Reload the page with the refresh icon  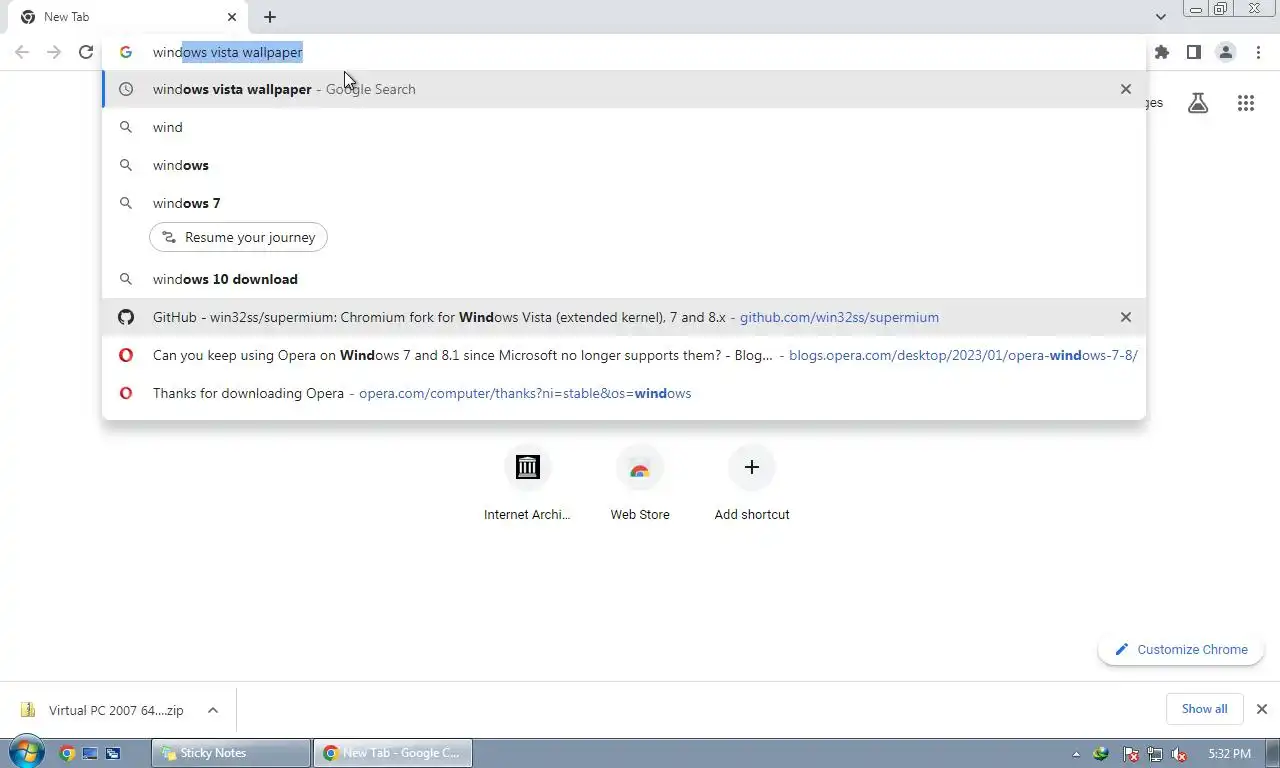[86, 52]
